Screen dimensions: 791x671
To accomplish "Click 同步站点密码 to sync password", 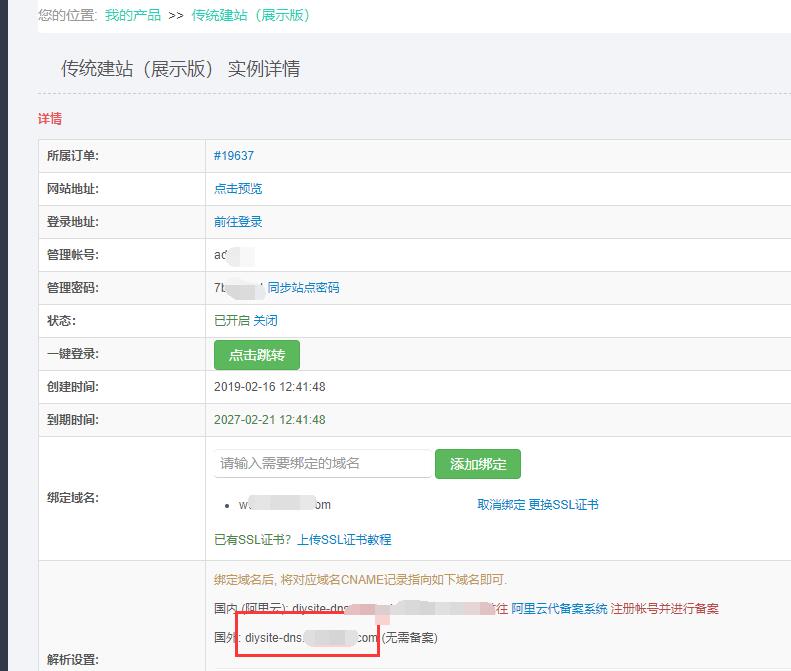I will pyautogui.click(x=303, y=288).
